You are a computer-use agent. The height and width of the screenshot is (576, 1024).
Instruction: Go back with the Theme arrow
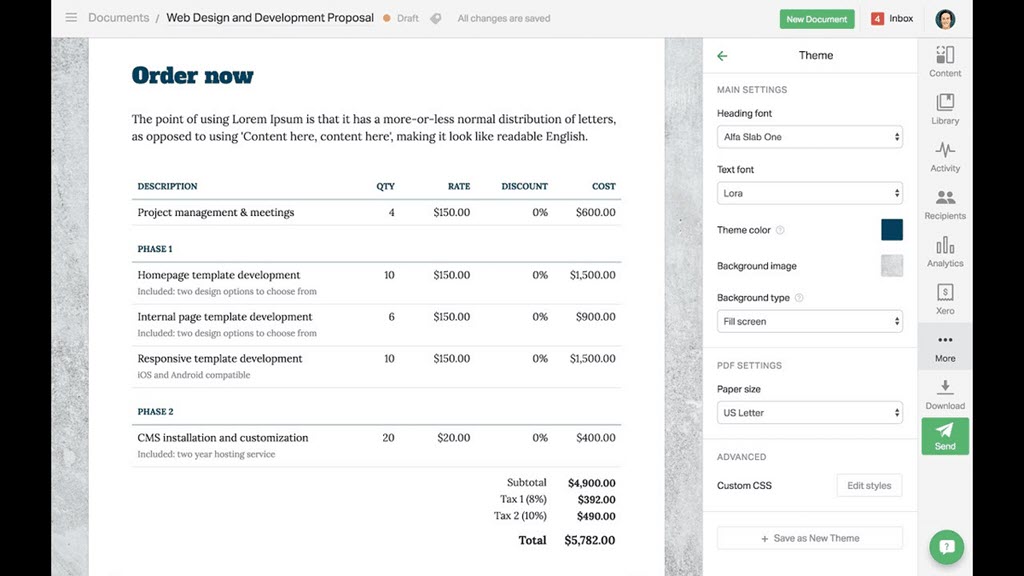[722, 56]
